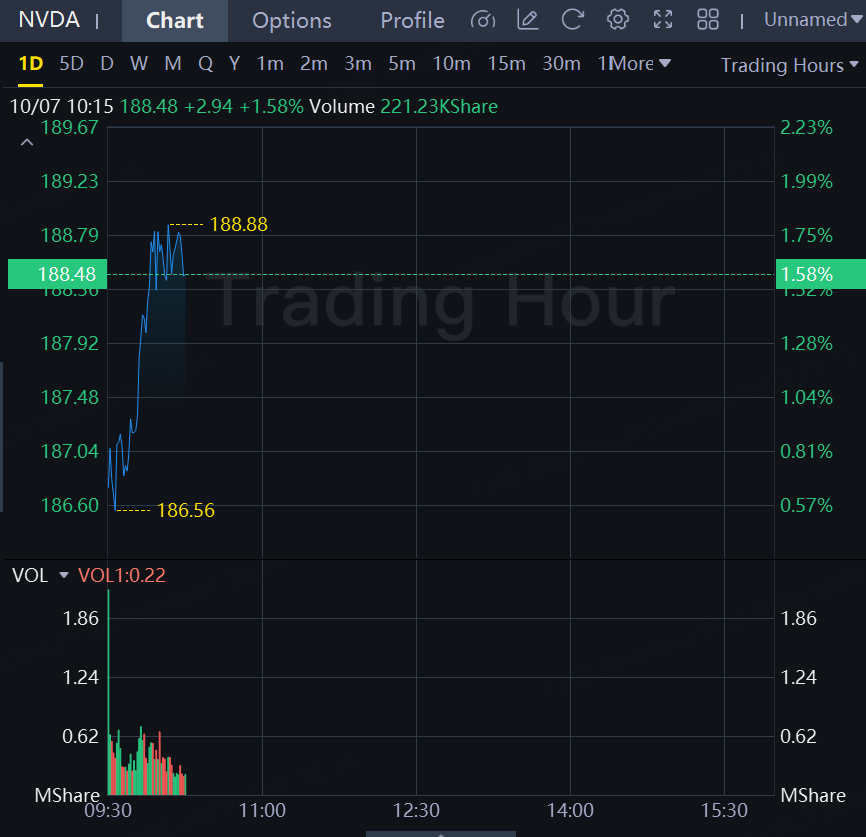
Task: Click the 188.88 high price marker
Action: point(239,224)
